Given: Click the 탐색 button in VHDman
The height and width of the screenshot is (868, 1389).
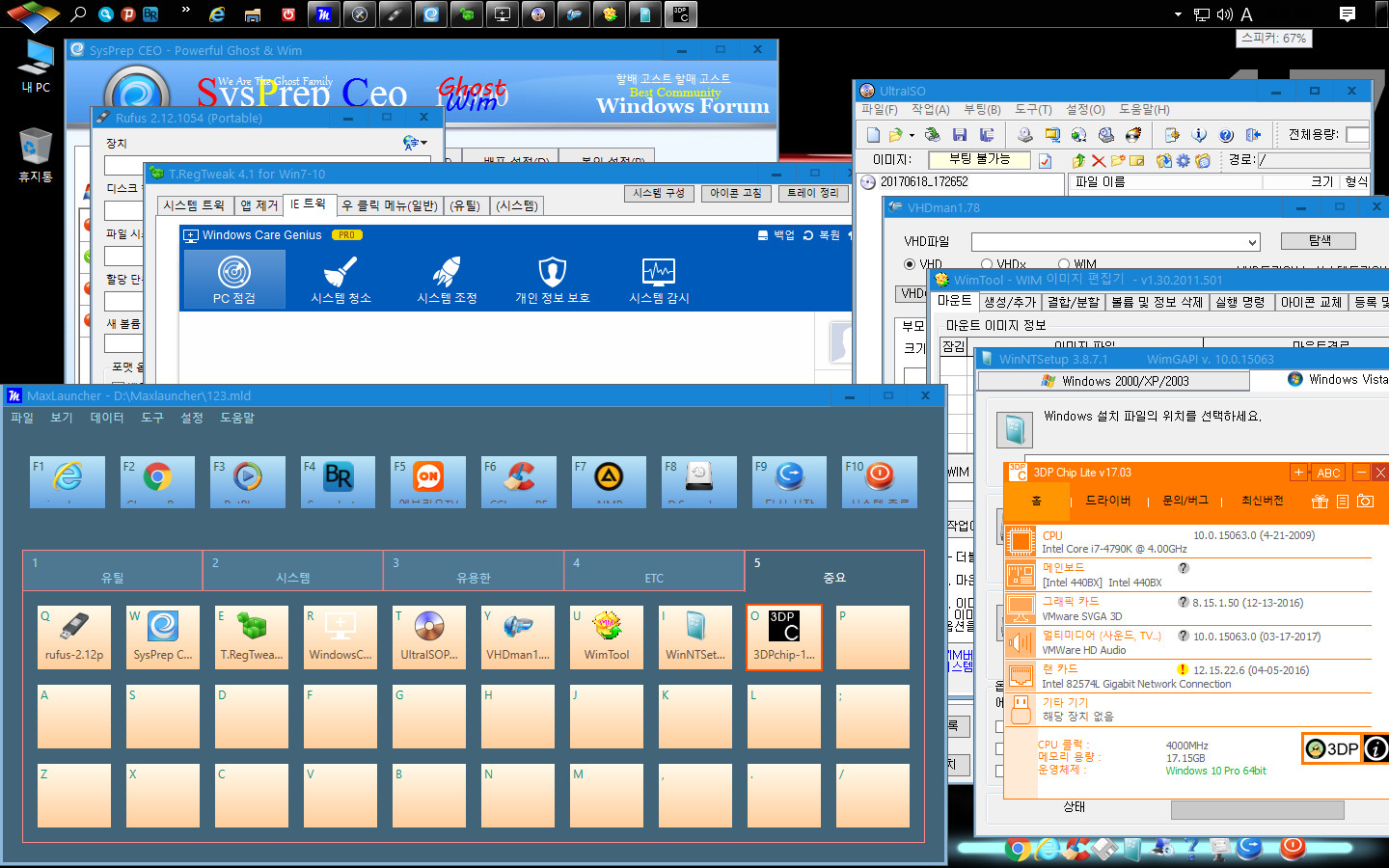Looking at the screenshot, I should (x=1319, y=240).
